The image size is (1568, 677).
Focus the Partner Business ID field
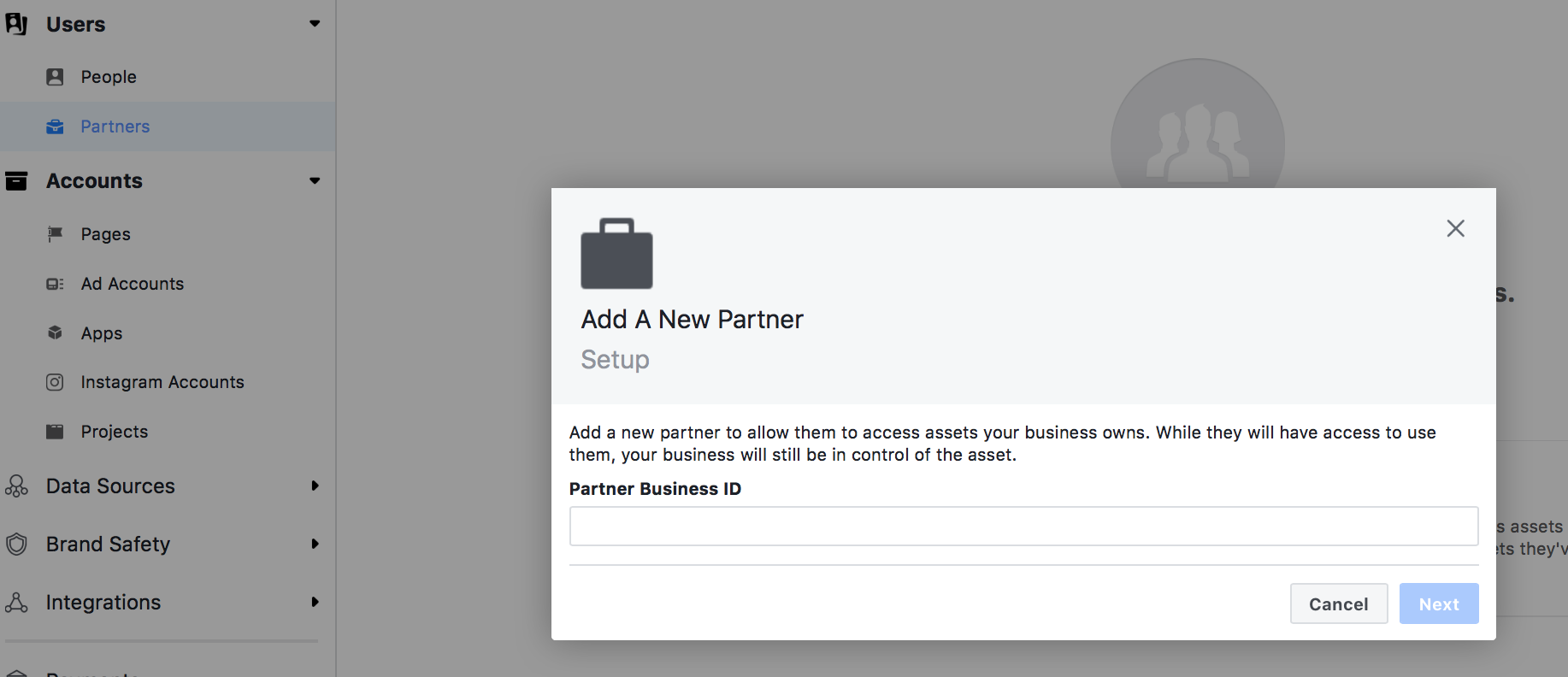coord(1023,526)
